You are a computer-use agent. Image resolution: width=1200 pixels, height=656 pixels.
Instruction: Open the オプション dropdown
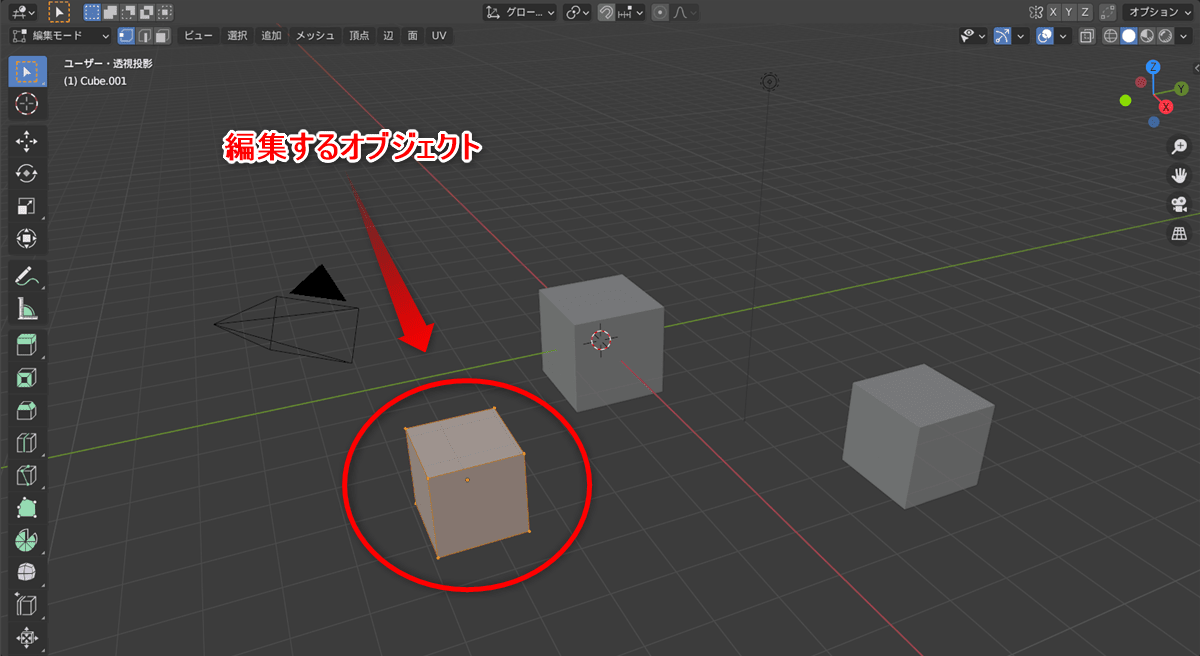click(1159, 12)
